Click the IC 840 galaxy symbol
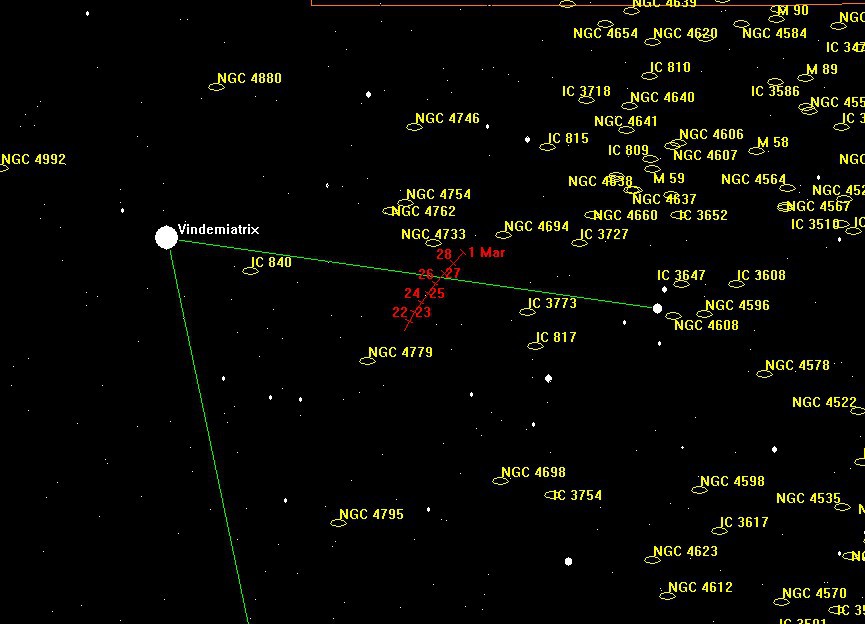This screenshot has height=624, width=865. 251,270
